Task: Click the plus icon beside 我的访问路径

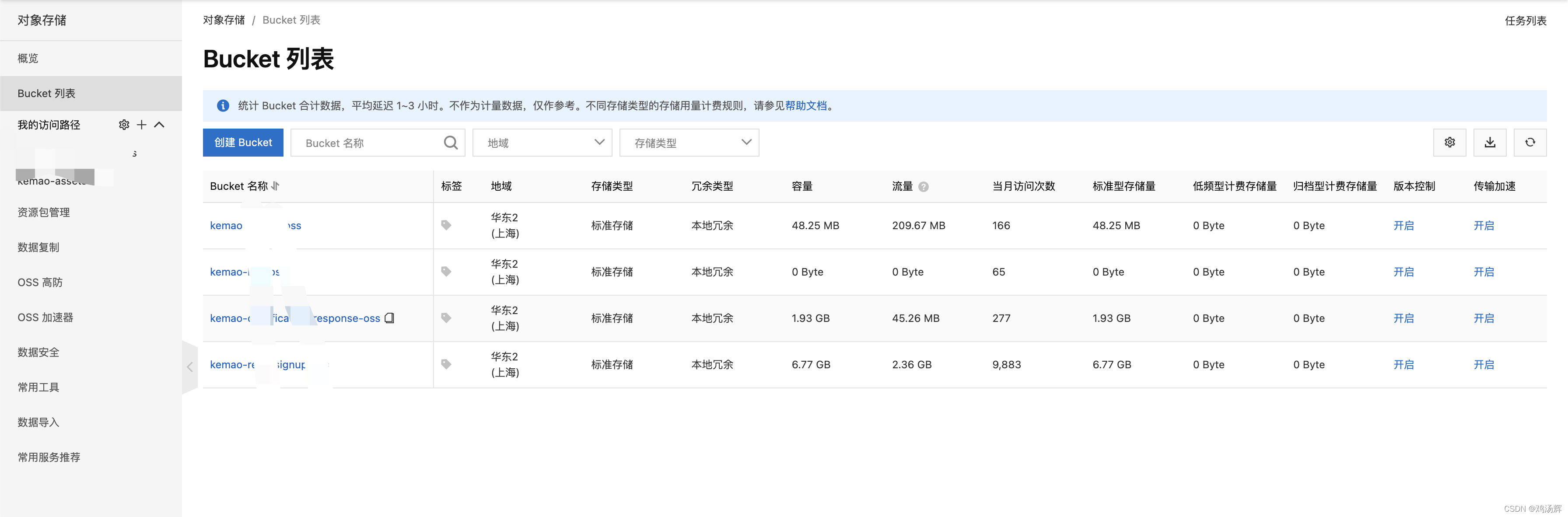Action: click(x=142, y=125)
